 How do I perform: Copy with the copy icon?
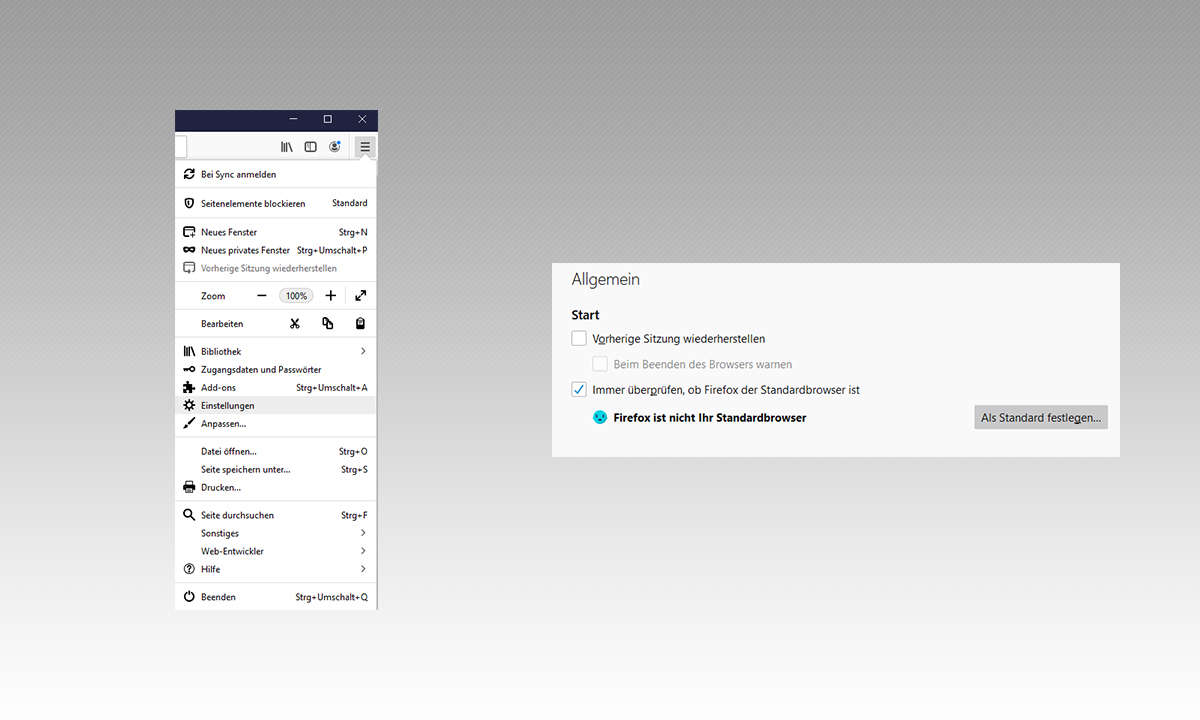[327, 324]
